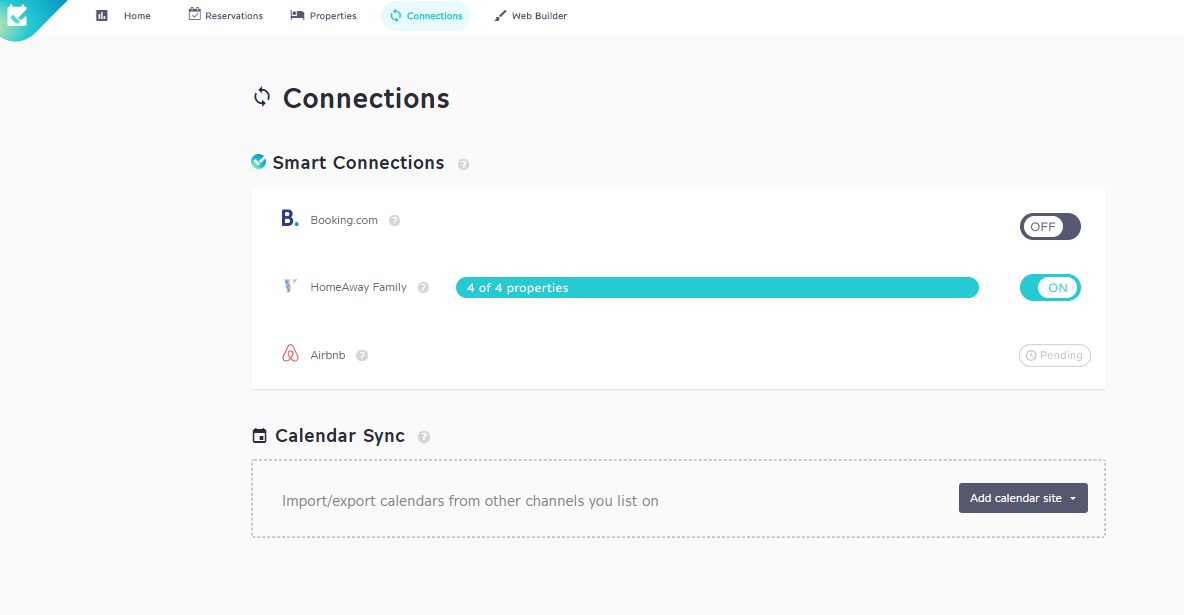
Task: Click the app logo in top-left corner
Action: coord(17,15)
